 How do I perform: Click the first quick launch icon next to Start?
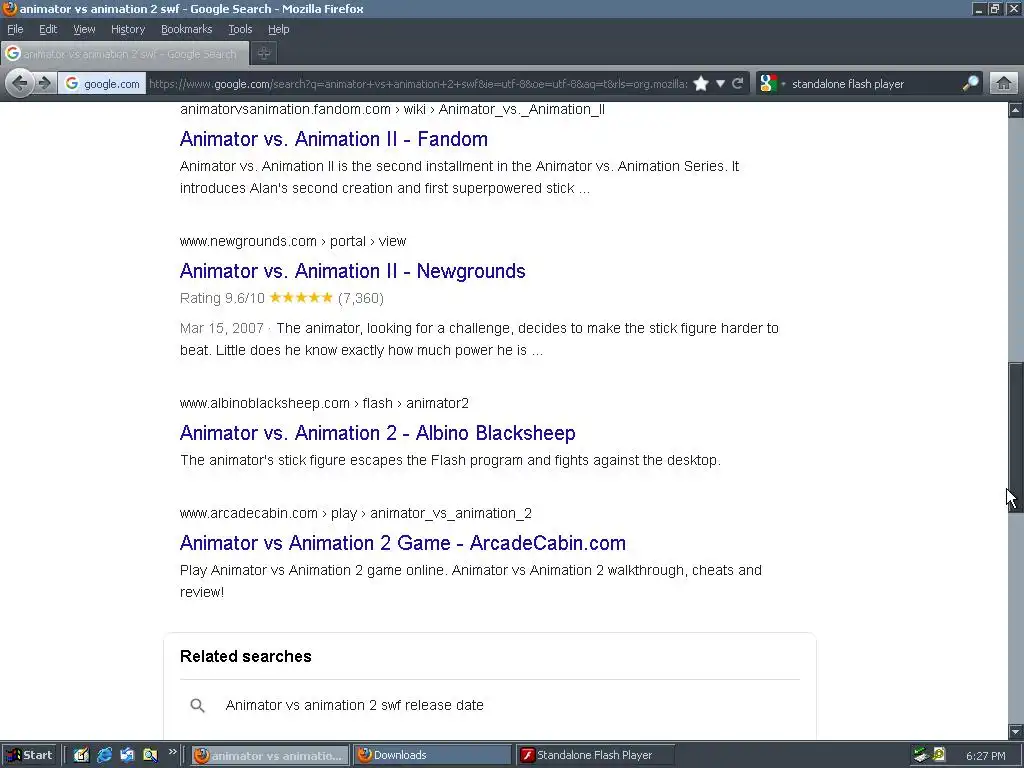(x=81, y=755)
